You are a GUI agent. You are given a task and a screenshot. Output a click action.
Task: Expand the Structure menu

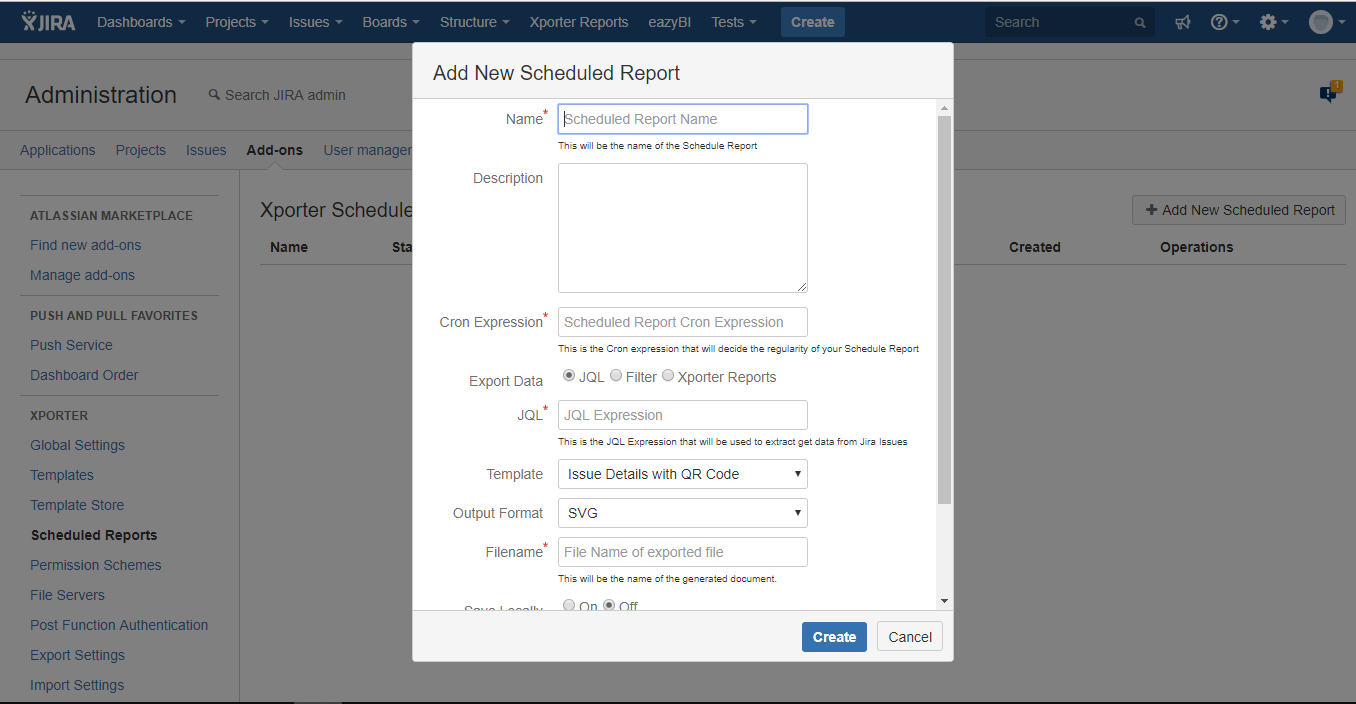point(474,22)
